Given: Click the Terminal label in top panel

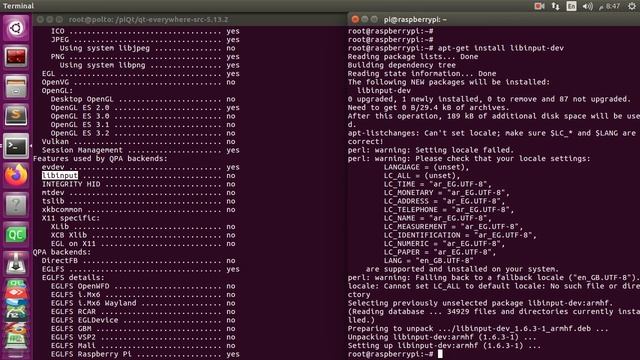Looking at the screenshot, I should 18,6.
